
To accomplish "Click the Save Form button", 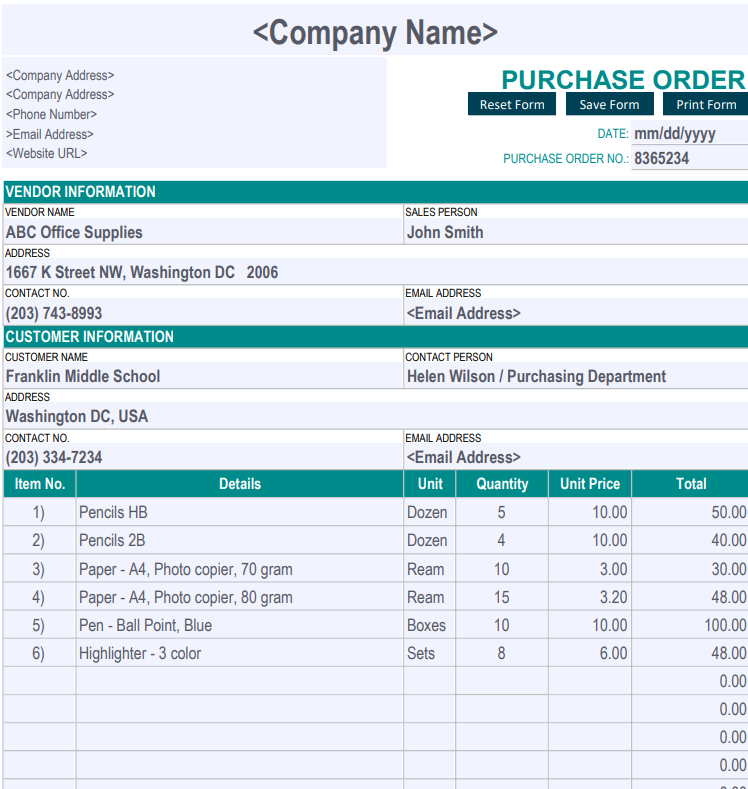I will 609,104.
